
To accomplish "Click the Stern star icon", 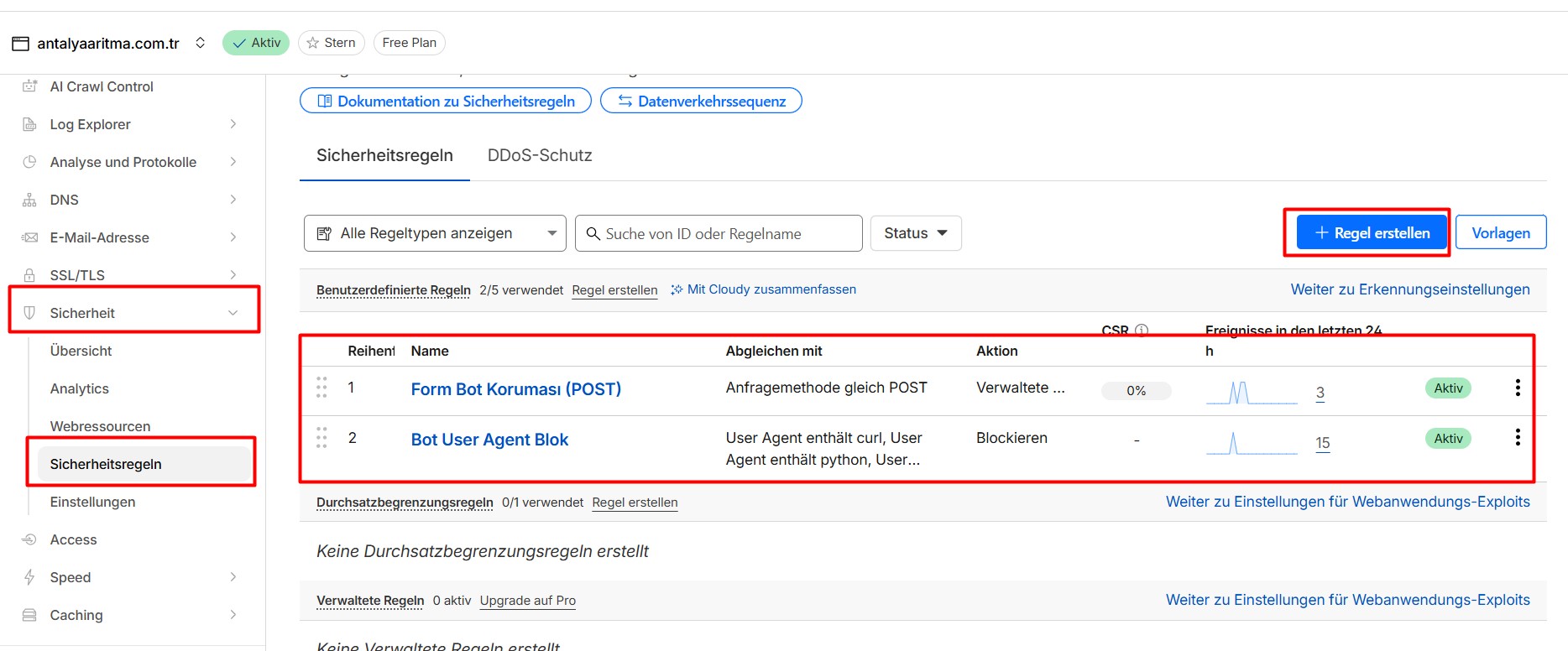I will [313, 43].
